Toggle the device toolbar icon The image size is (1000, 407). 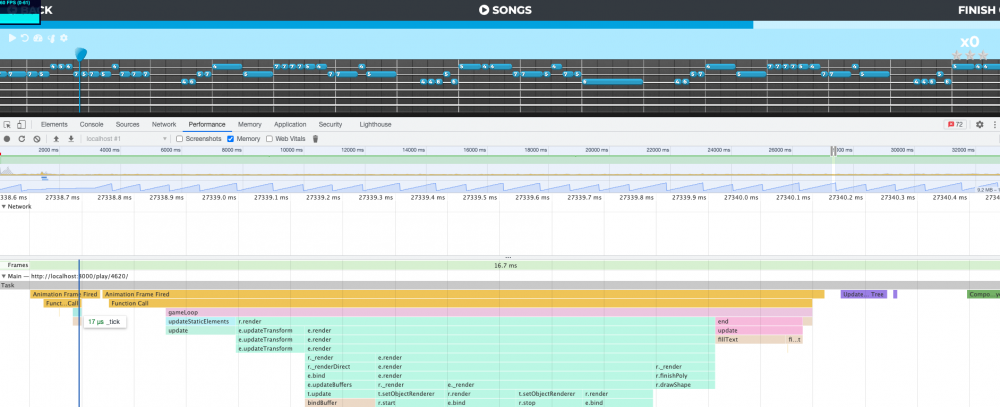point(21,124)
